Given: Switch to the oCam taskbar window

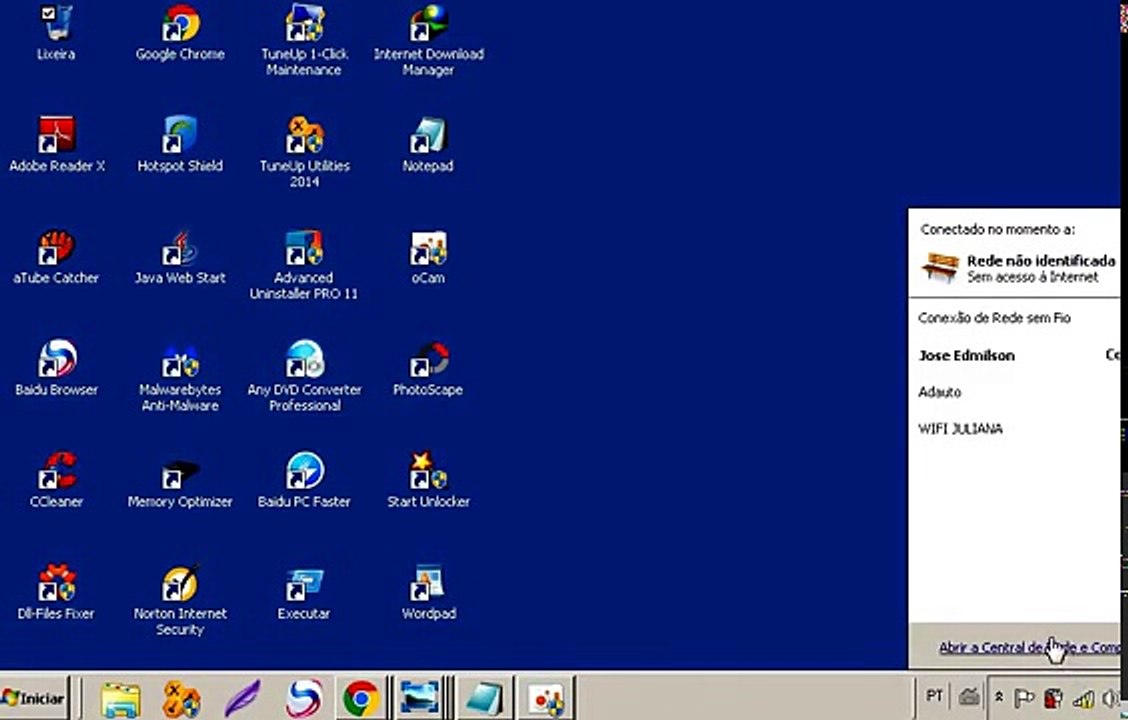Looking at the screenshot, I should coord(546,698).
